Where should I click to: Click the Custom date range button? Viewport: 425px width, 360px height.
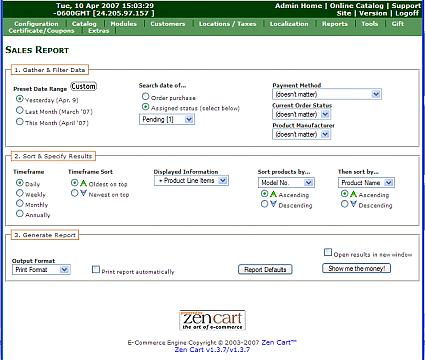(83, 86)
